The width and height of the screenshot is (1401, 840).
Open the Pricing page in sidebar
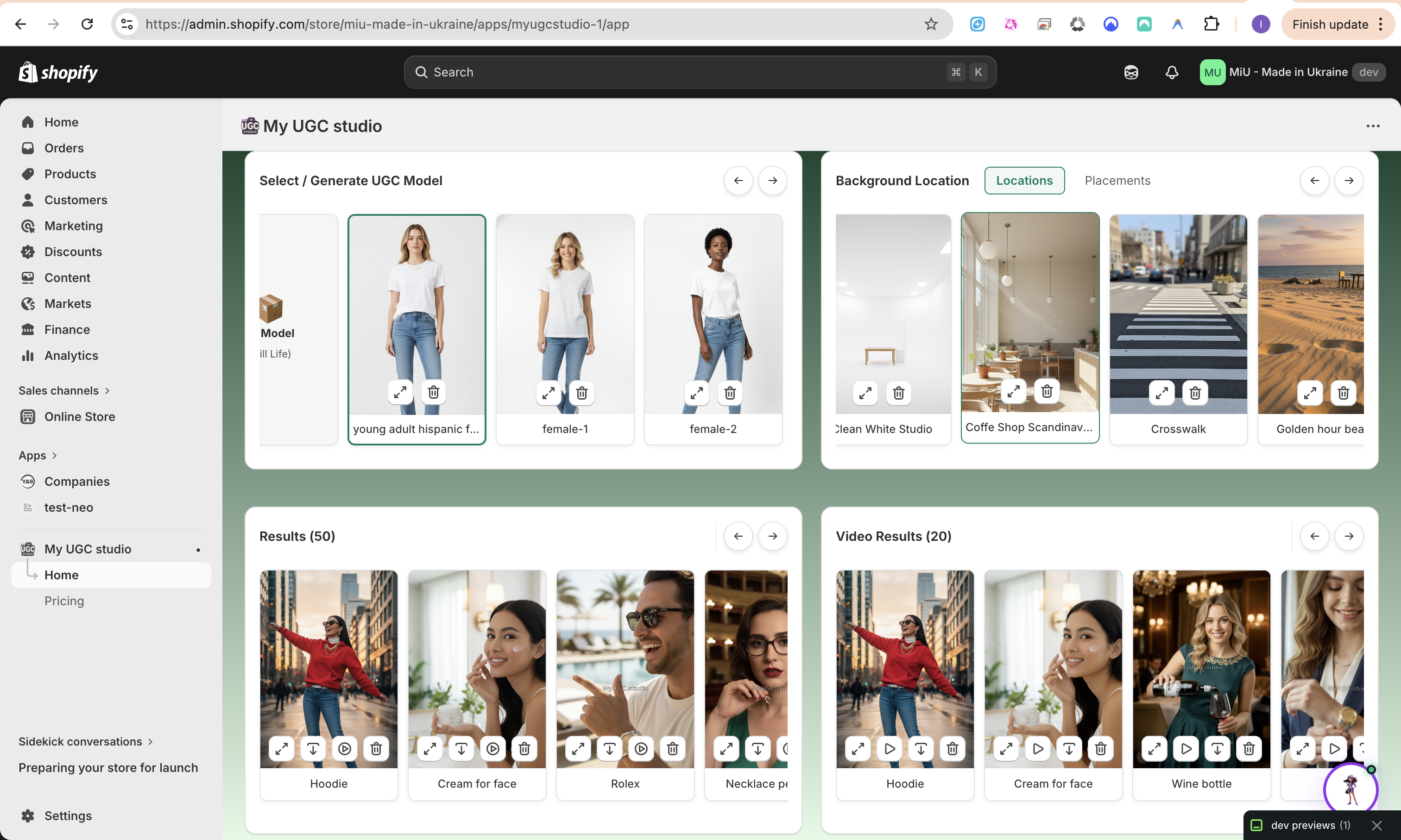point(64,601)
